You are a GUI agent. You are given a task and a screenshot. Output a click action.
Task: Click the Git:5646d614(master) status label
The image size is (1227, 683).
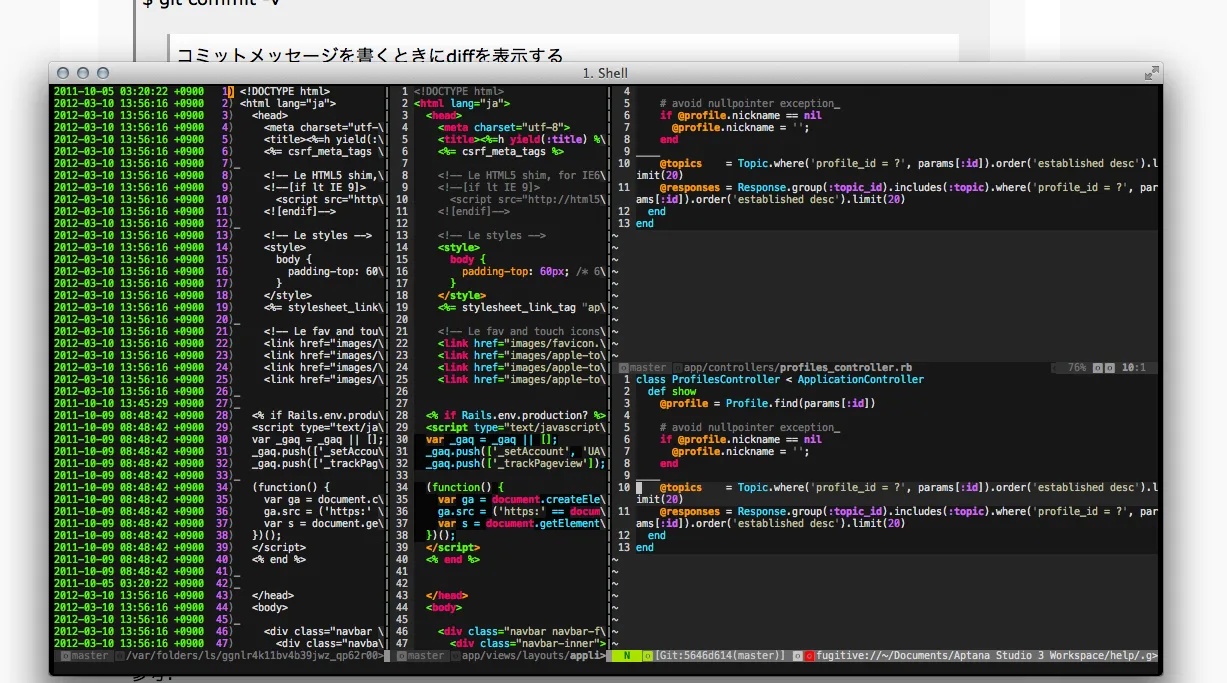[x=720, y=656]
